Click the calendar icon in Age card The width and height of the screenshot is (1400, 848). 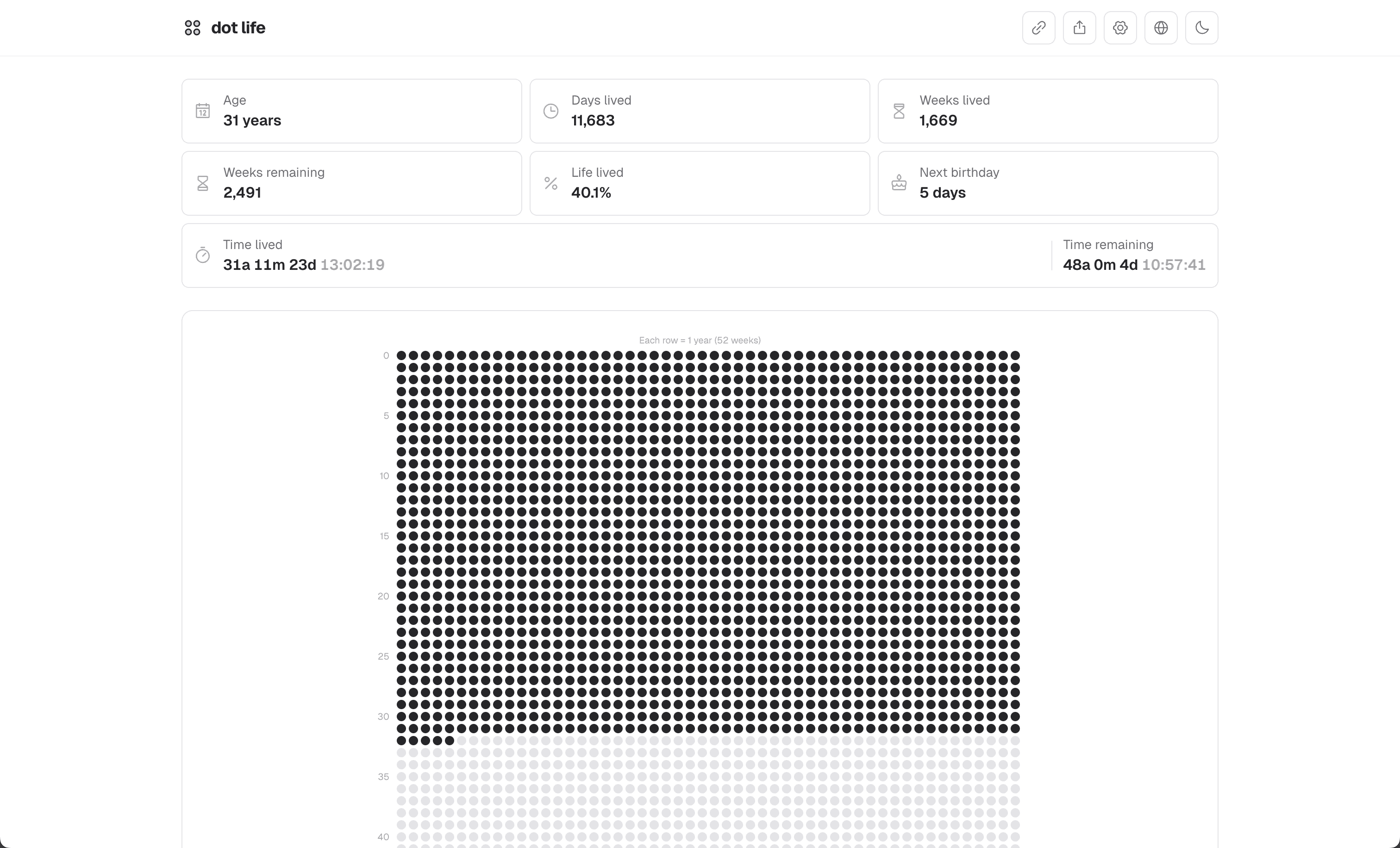click(x=203, y=111)
